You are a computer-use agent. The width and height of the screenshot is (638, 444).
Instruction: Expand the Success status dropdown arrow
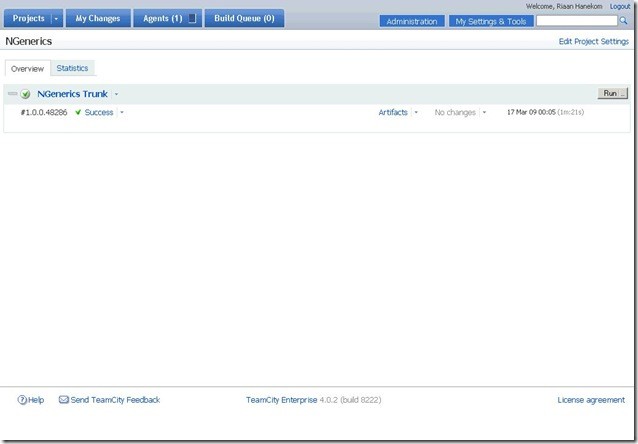tap(122, 112)
